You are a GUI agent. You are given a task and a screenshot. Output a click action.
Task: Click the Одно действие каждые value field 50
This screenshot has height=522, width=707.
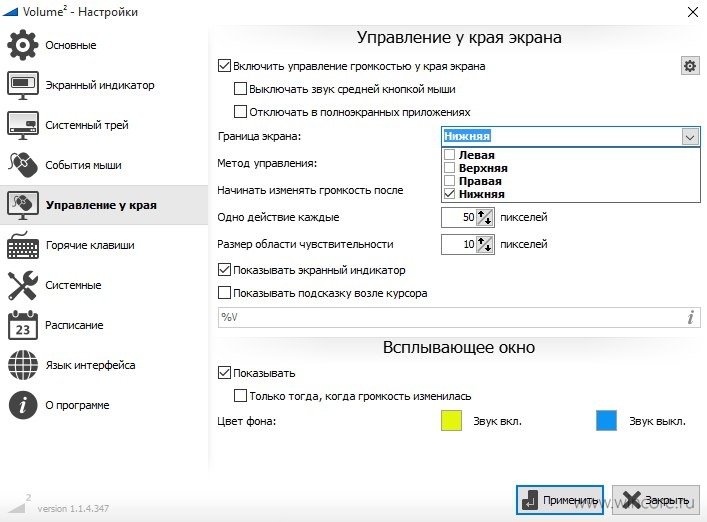[459, 217]
